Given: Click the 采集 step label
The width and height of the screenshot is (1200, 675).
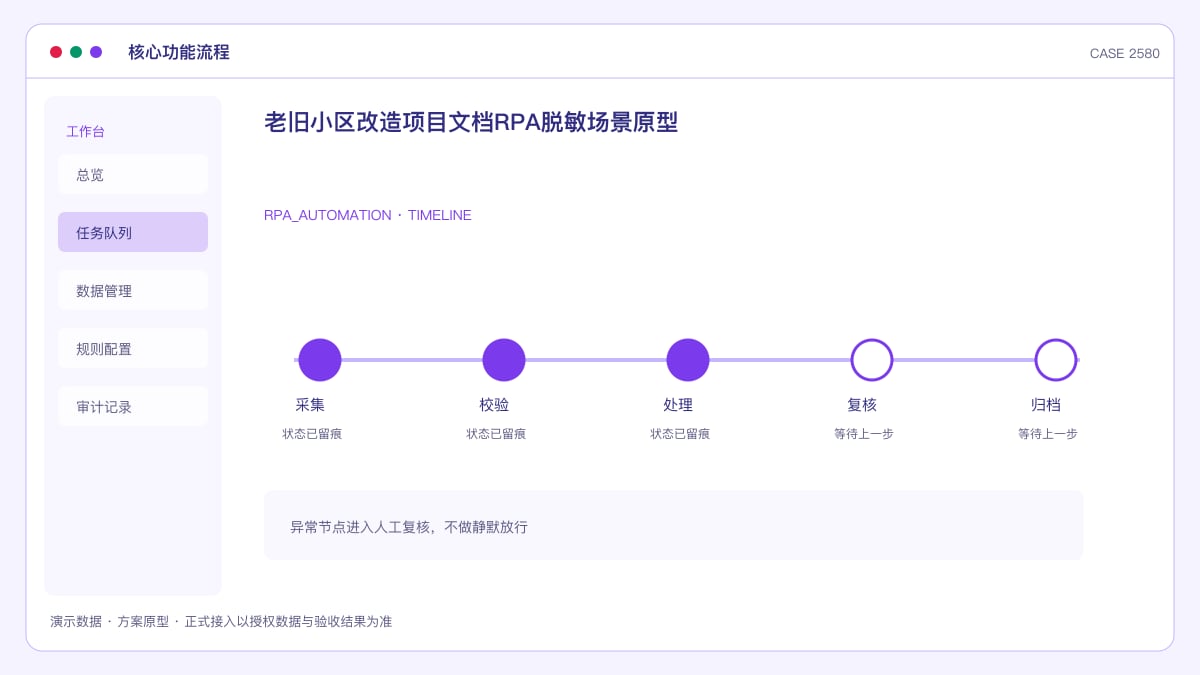Looking at the screenshot, I should (310, 405).
